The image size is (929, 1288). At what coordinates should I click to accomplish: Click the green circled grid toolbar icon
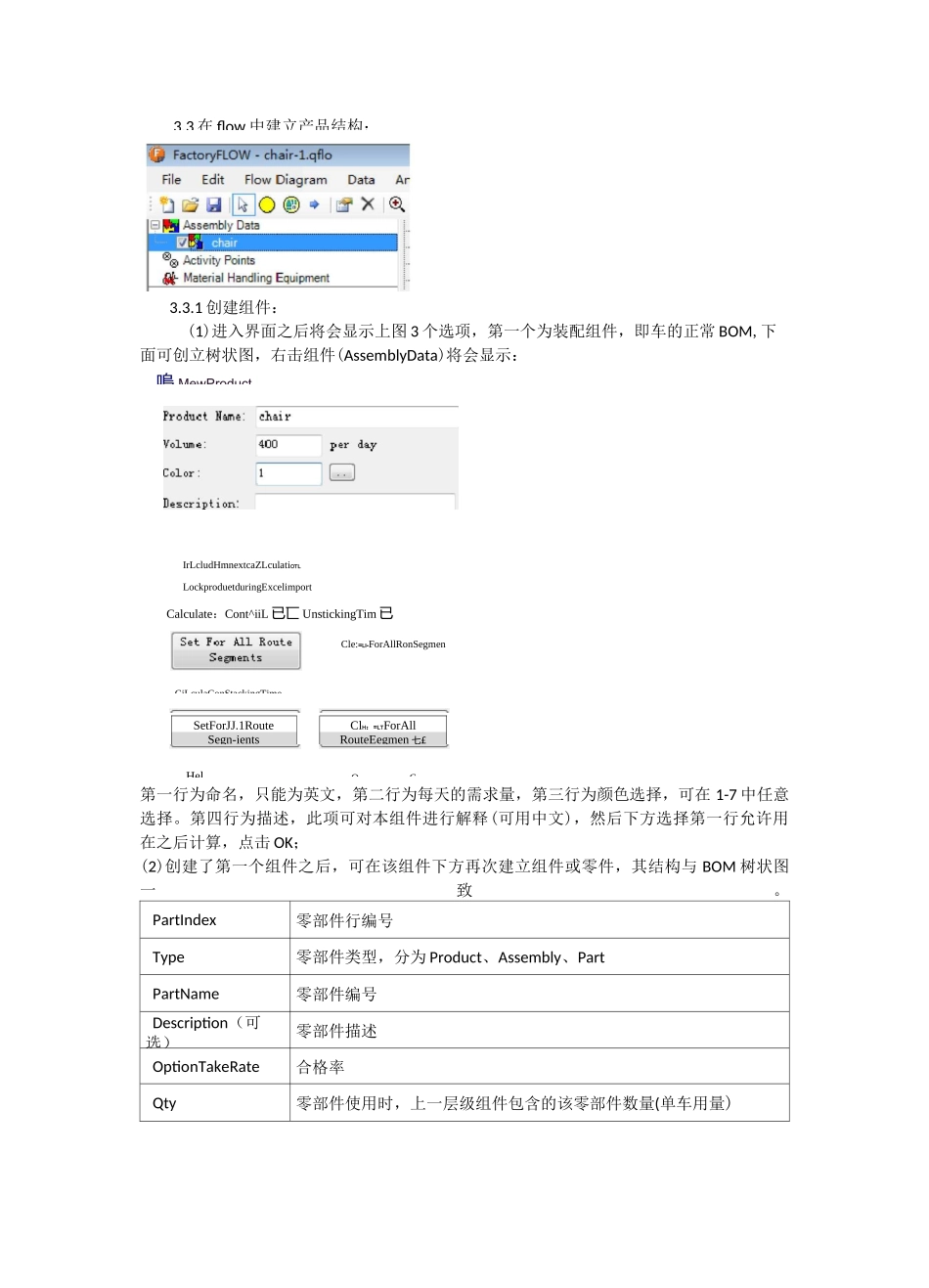pyautogui.click(x=291, y=204)
